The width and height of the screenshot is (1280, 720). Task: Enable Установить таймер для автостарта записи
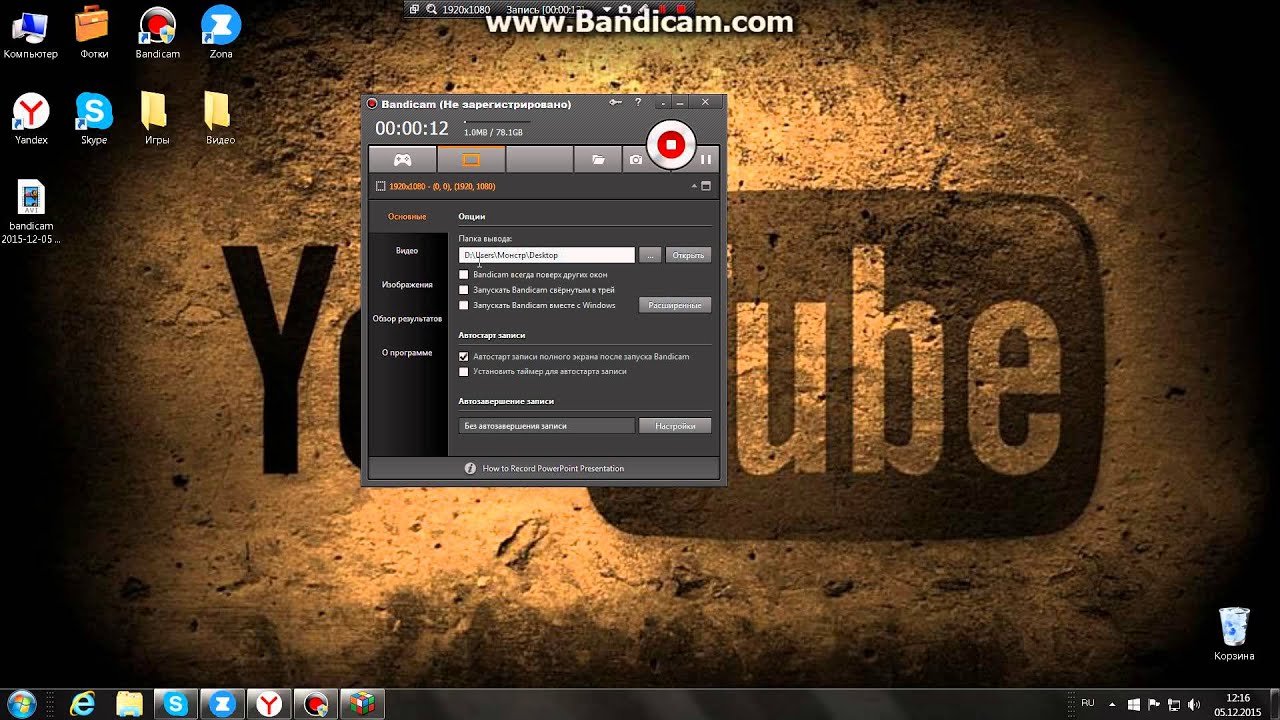click(x=463, y=372)
